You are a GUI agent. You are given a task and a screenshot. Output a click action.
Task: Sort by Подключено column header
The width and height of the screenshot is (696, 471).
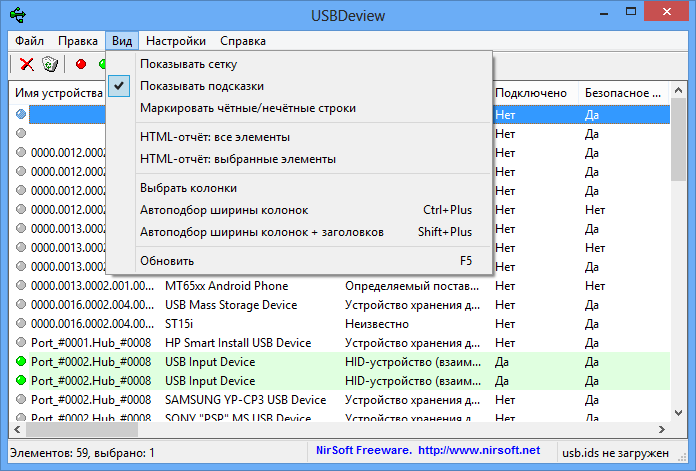point(535,93)
